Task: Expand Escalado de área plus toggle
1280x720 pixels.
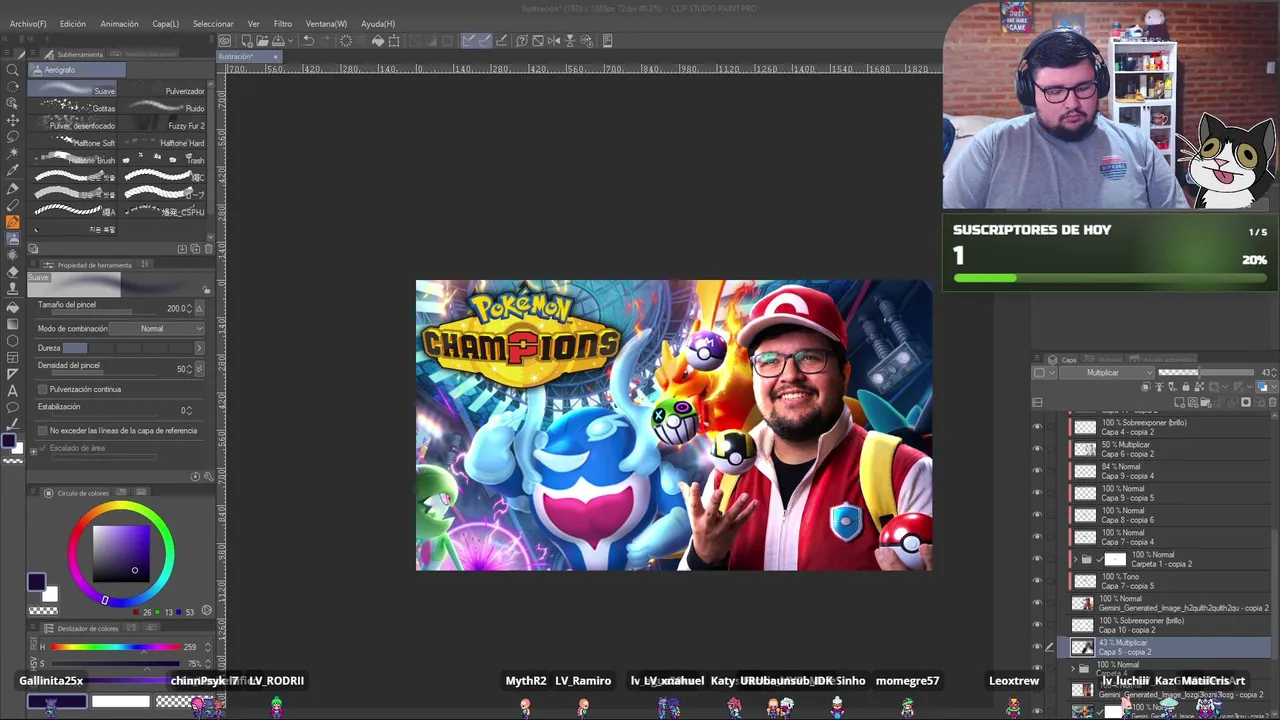Action: [33, 451]
